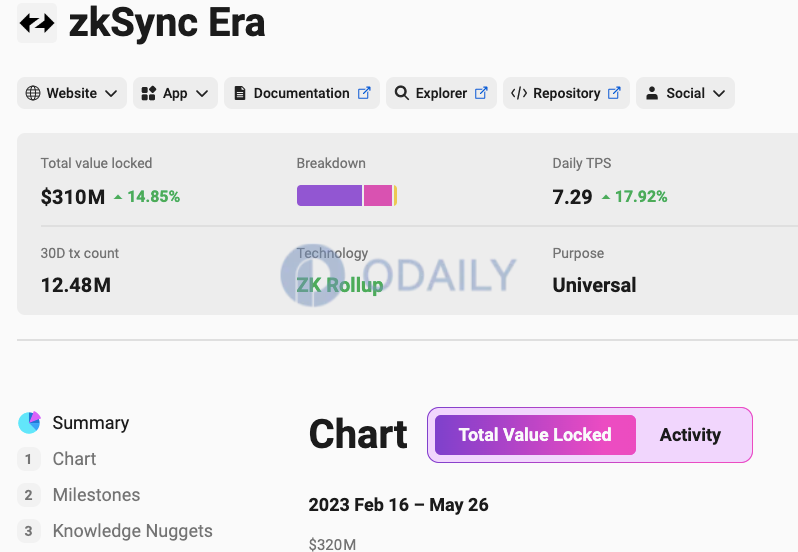
Task: Click external-link icon next to Documentation
Action: 364,93
